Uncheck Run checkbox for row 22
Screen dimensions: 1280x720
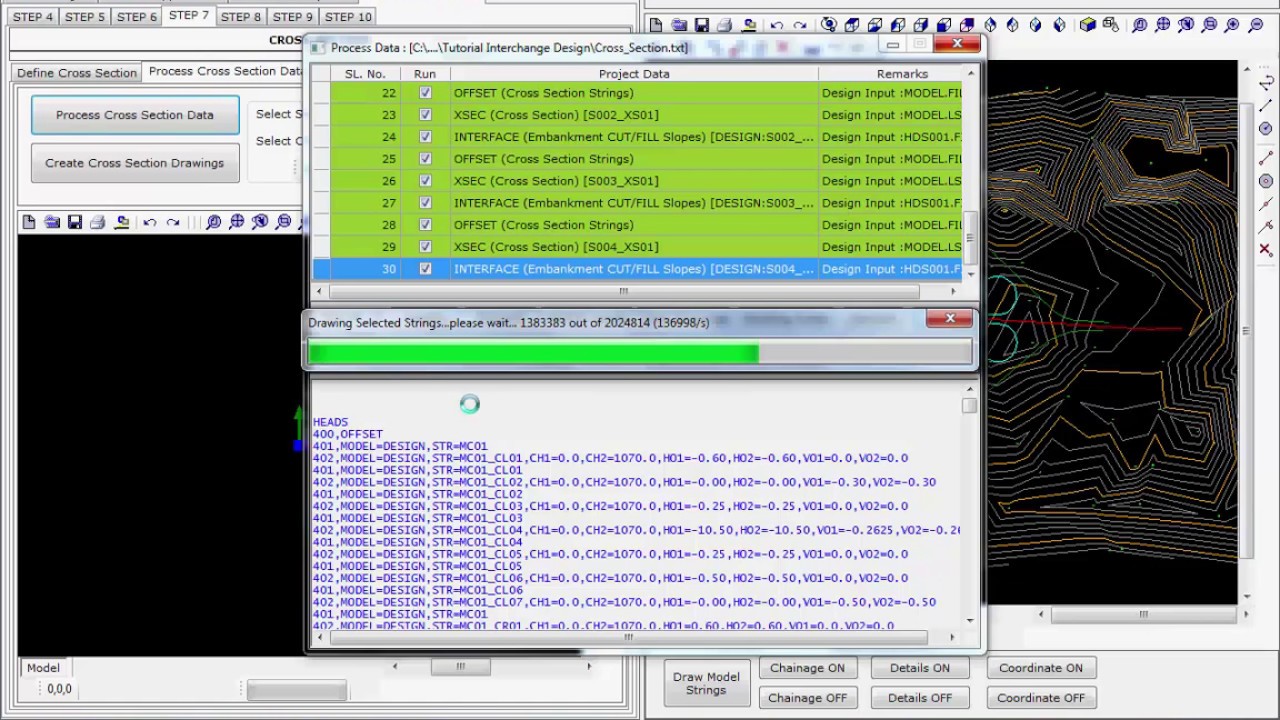pyautogui.click(x=425, y=93)
